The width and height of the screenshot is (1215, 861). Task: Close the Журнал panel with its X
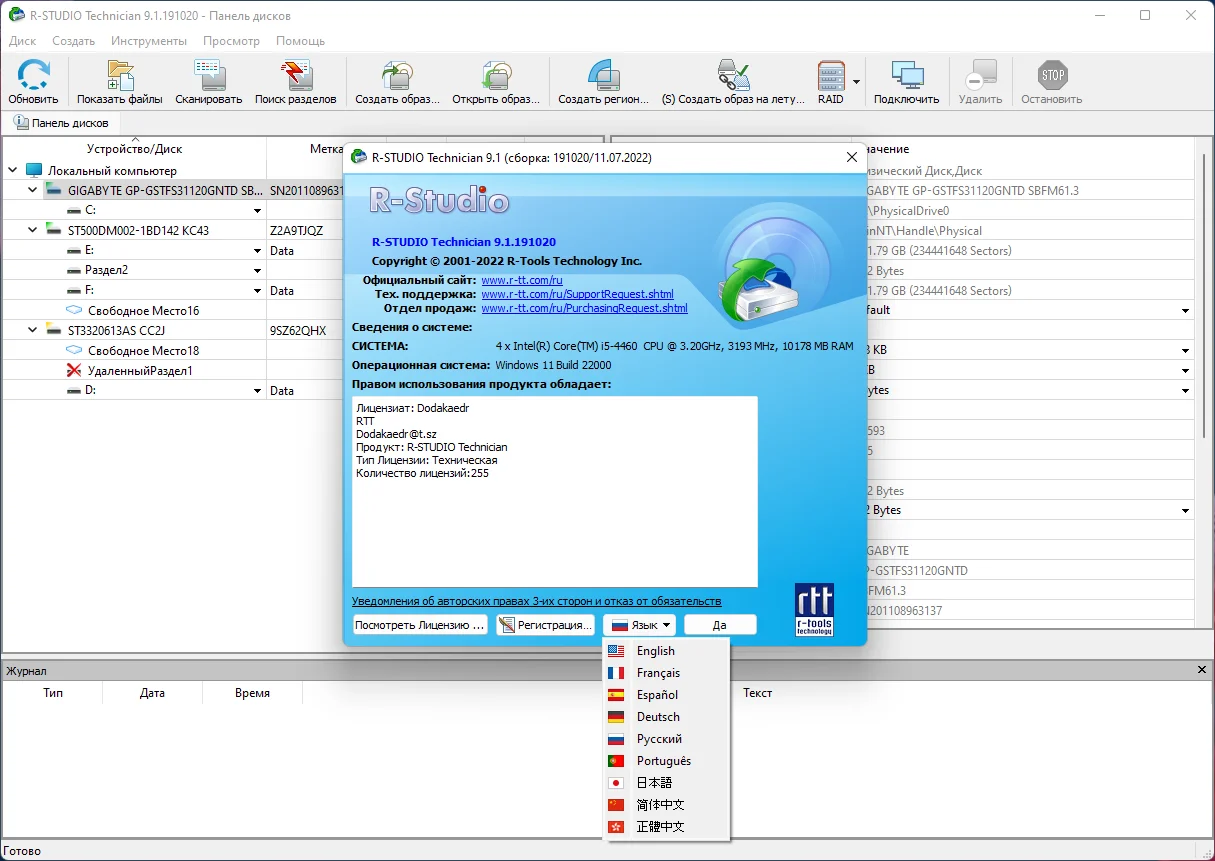(x=1202, y=670)
